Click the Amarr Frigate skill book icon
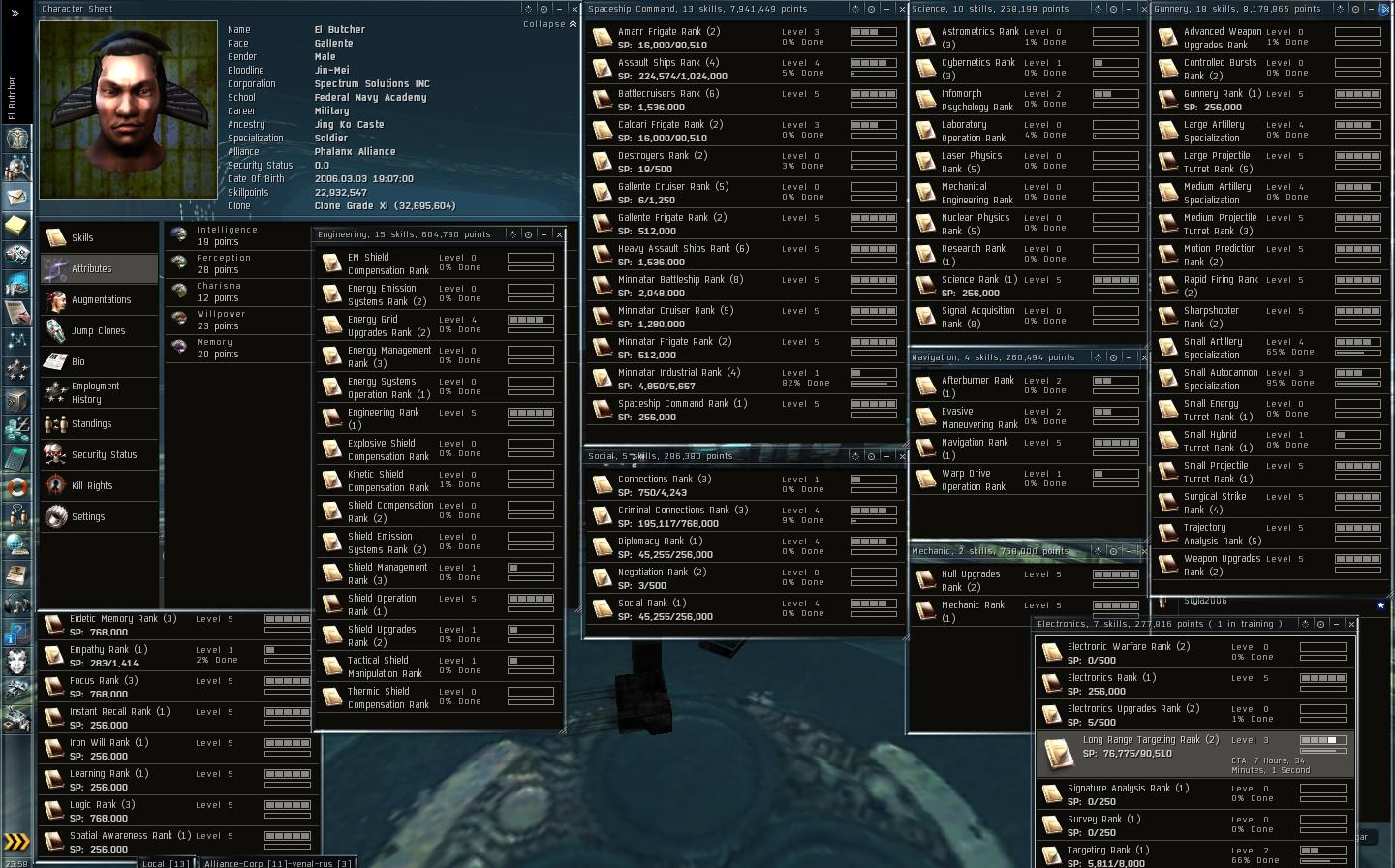Screen dimensions: 1395x868 (601, 38)
